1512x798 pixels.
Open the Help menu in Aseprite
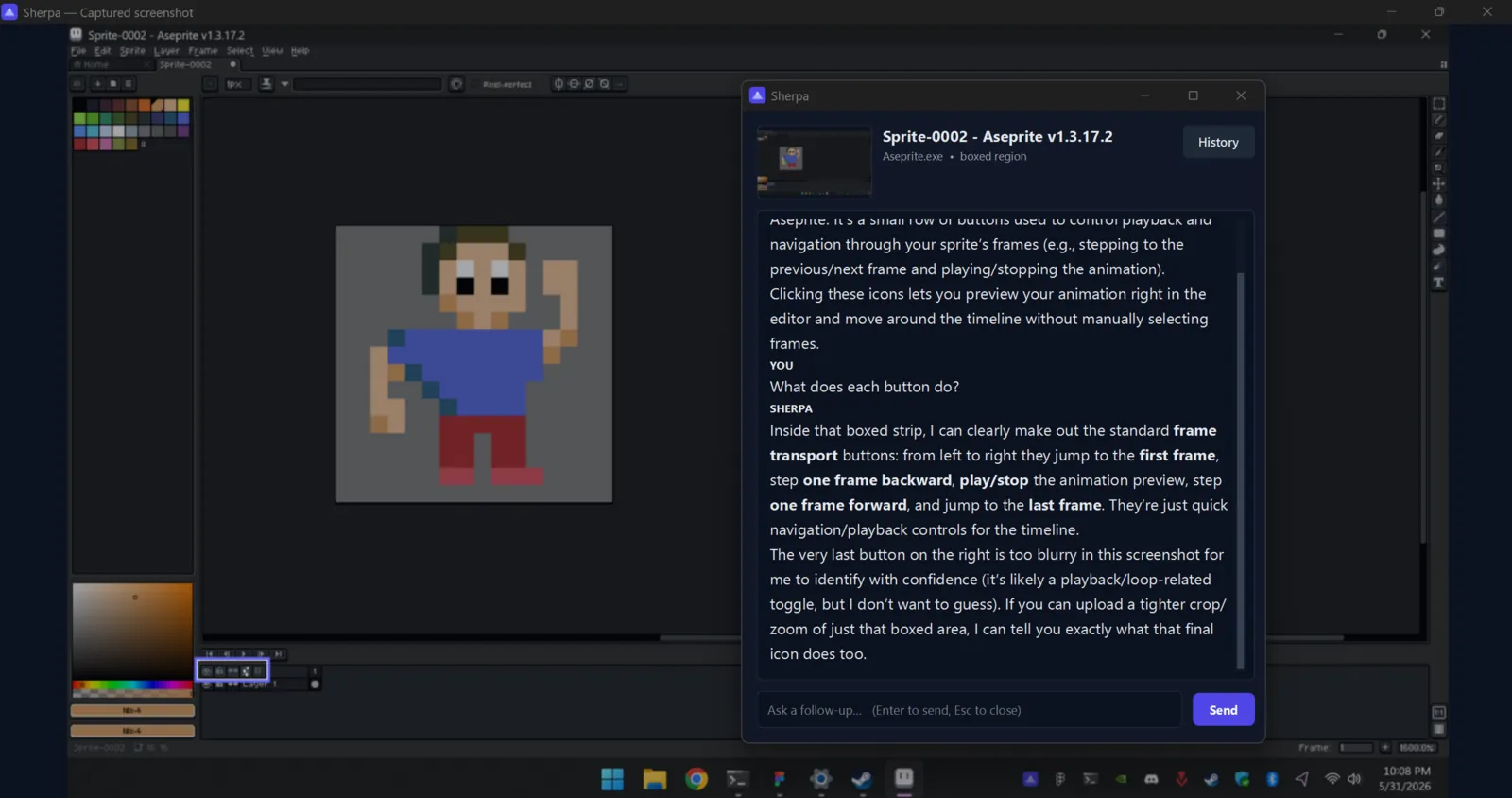[300, 51]
